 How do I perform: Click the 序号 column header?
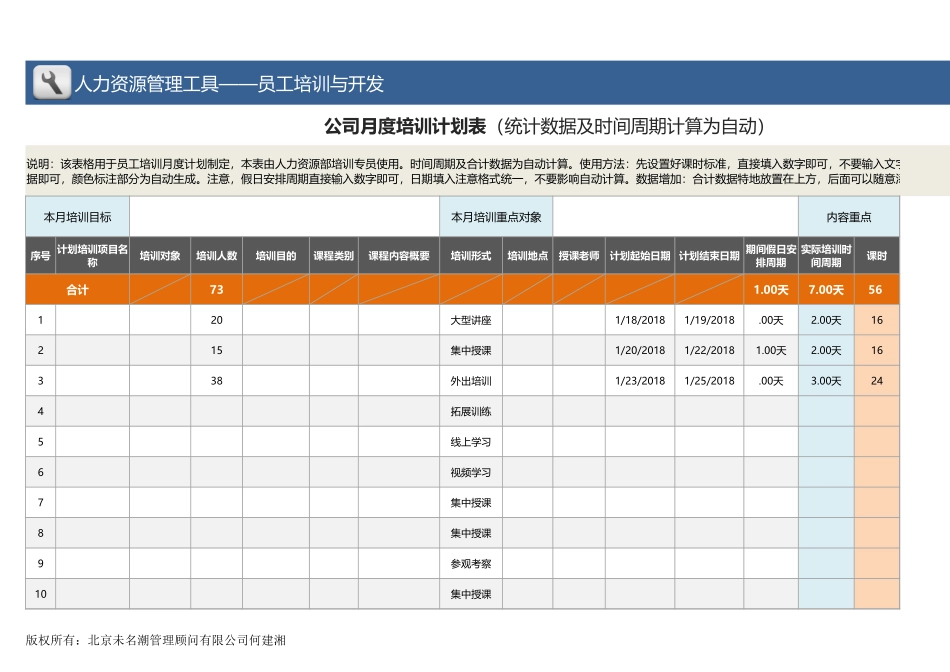41,256
